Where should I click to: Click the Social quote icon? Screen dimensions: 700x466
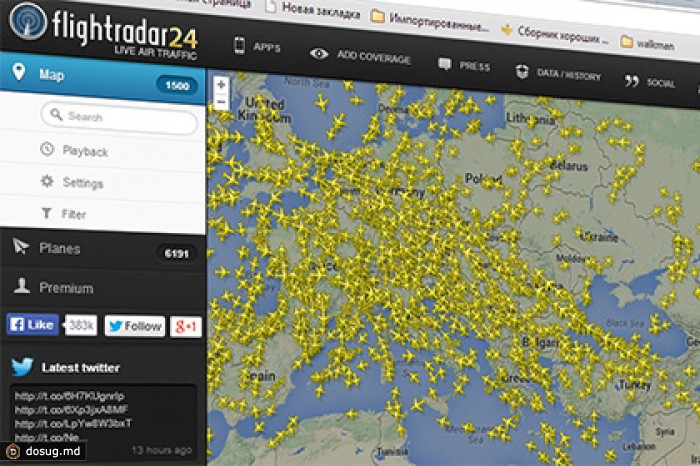pos(631,81)
